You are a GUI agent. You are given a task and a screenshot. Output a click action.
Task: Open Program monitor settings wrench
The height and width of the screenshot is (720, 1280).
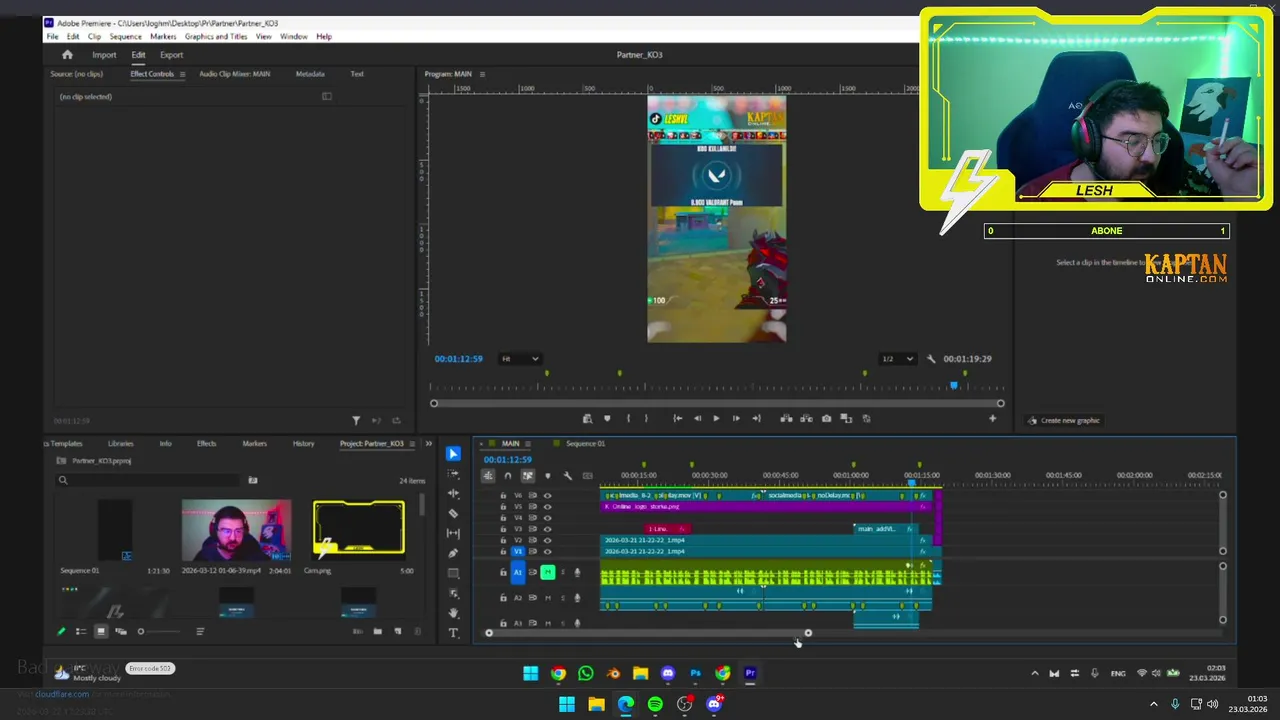(931, 359)
